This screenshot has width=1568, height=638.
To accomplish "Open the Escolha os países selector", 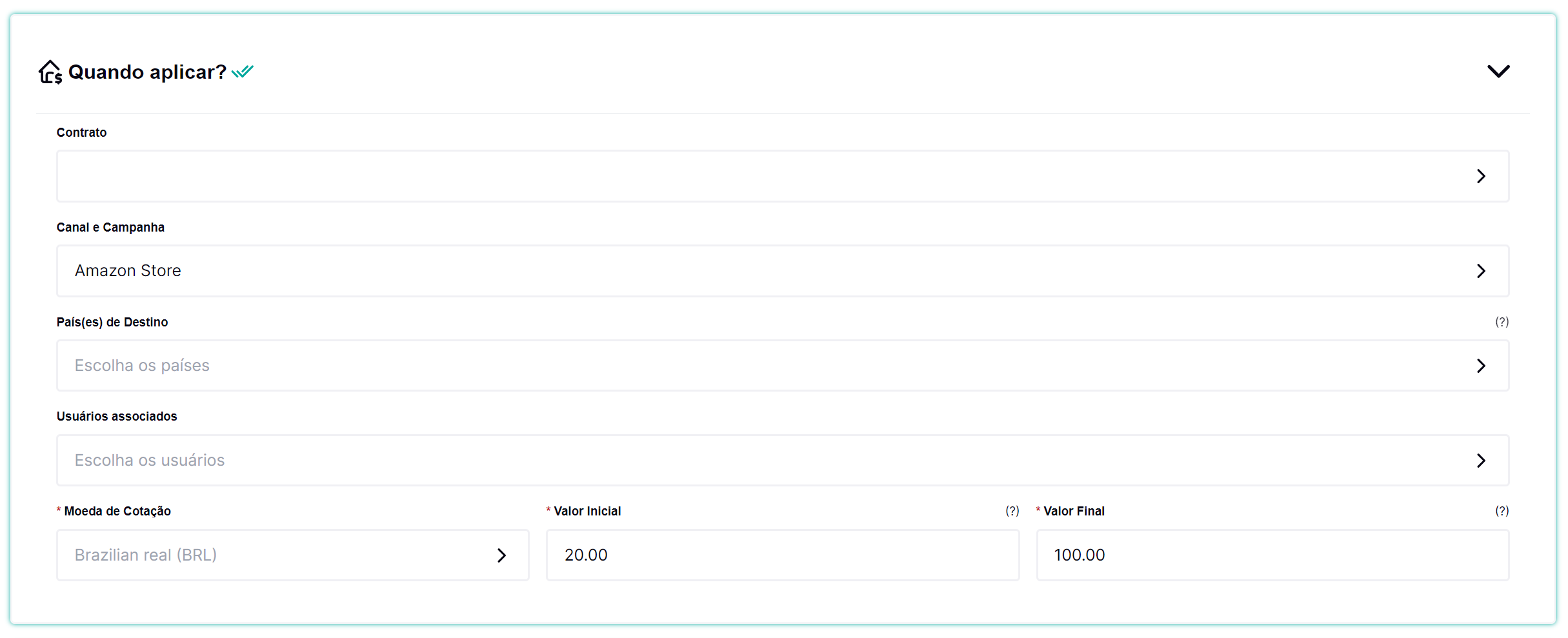I will [761, 366].
